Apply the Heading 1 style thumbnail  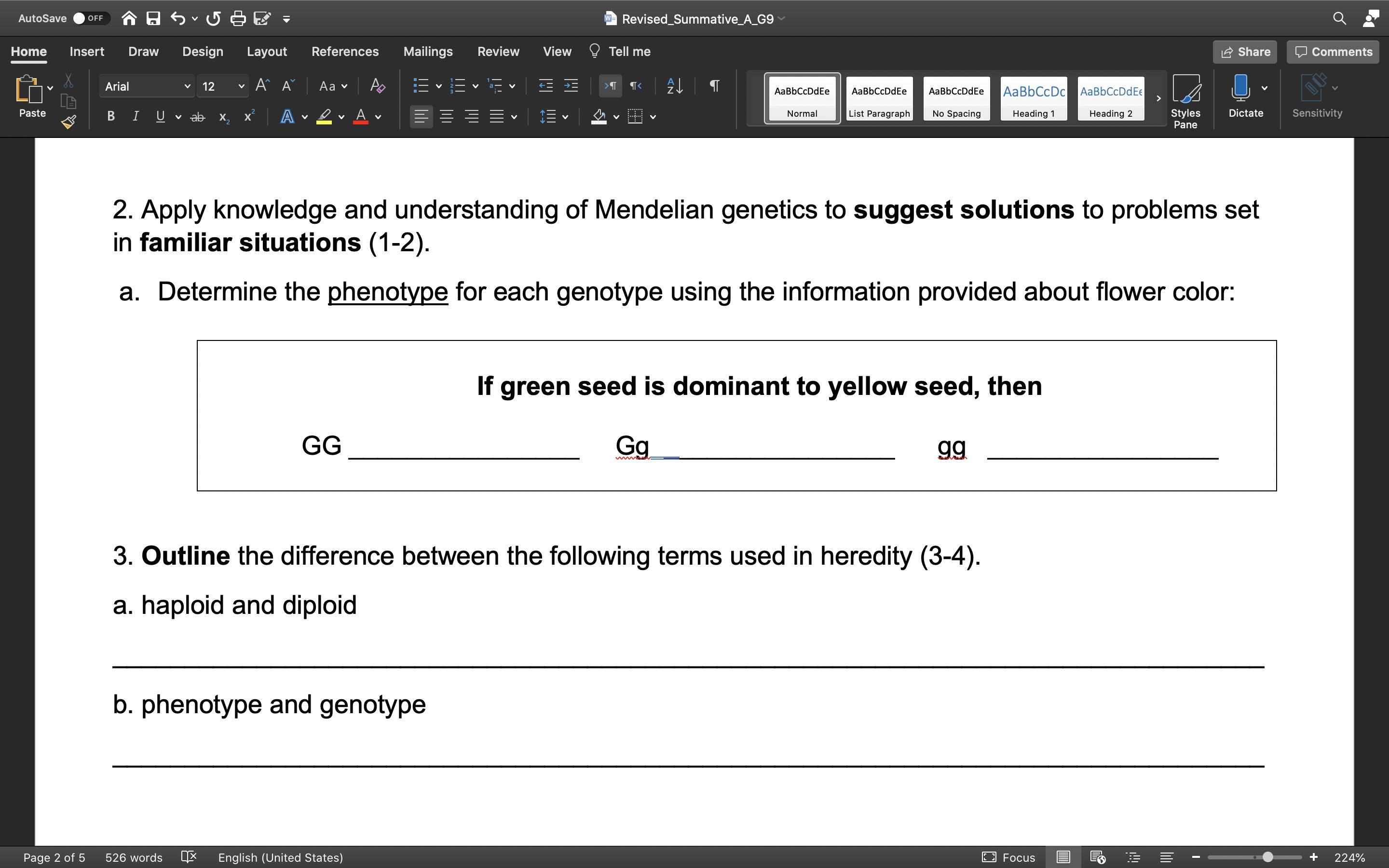1033,97
